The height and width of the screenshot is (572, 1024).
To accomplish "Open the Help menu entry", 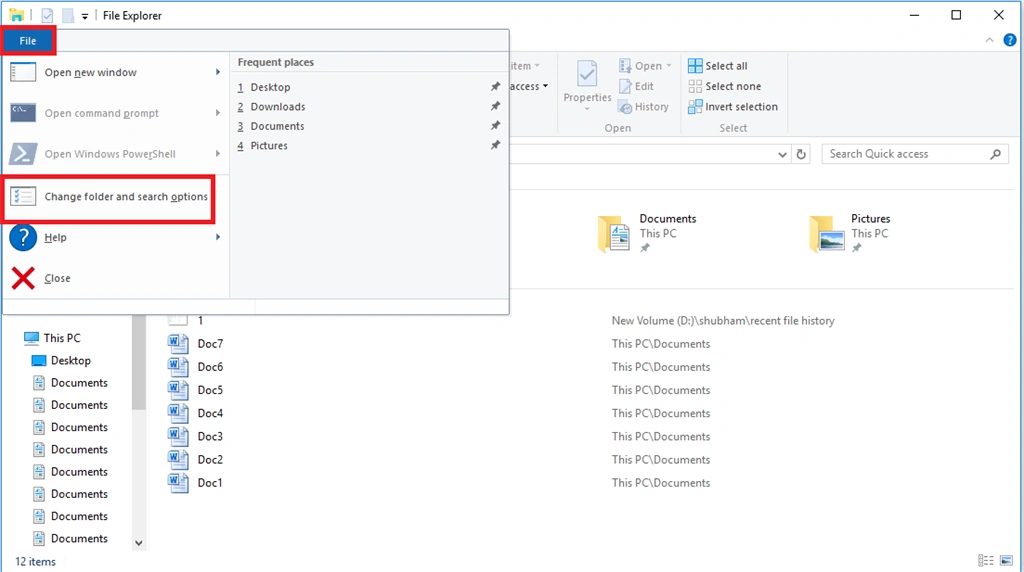I will click(116, 238).
